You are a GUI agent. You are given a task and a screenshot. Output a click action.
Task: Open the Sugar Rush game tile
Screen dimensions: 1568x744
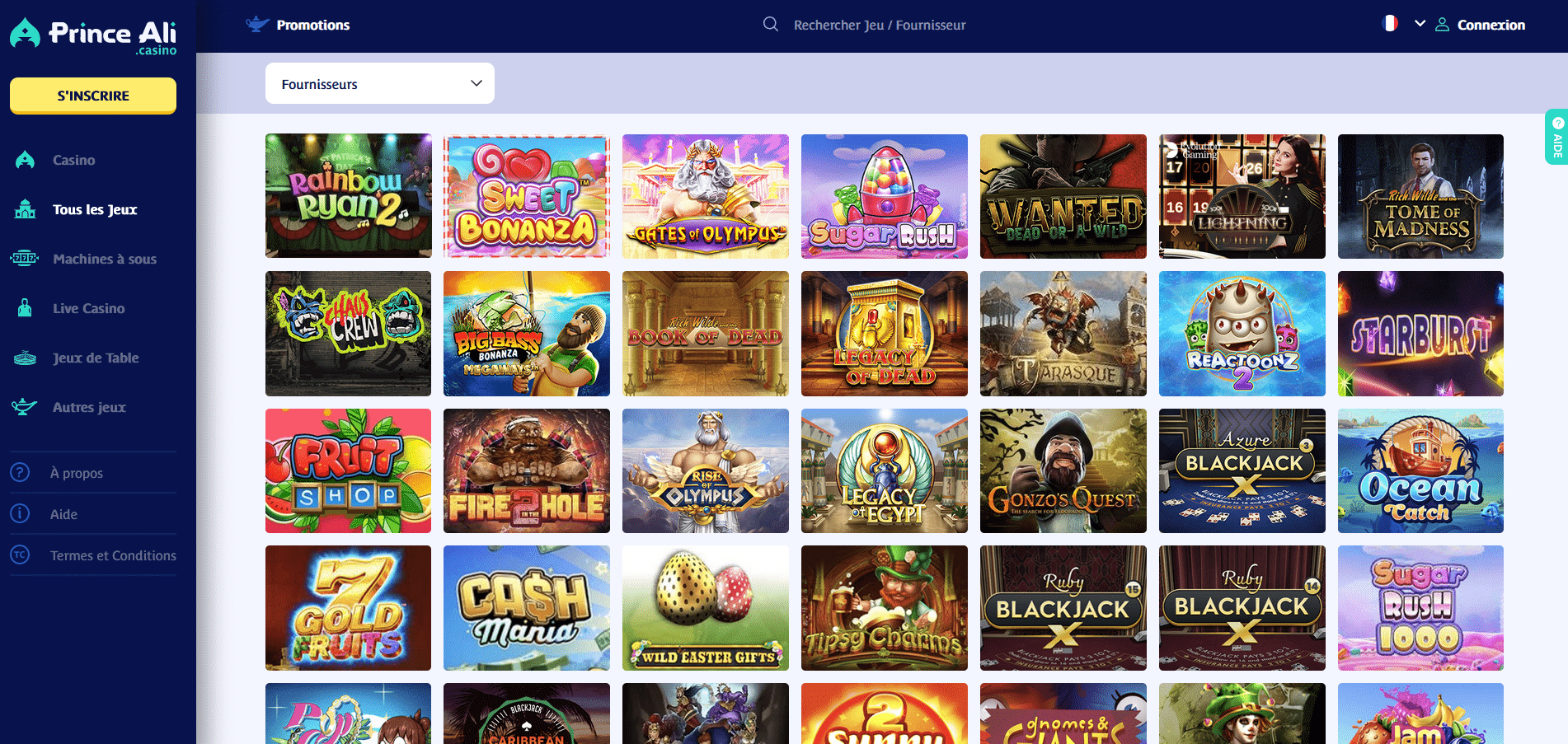885,196
